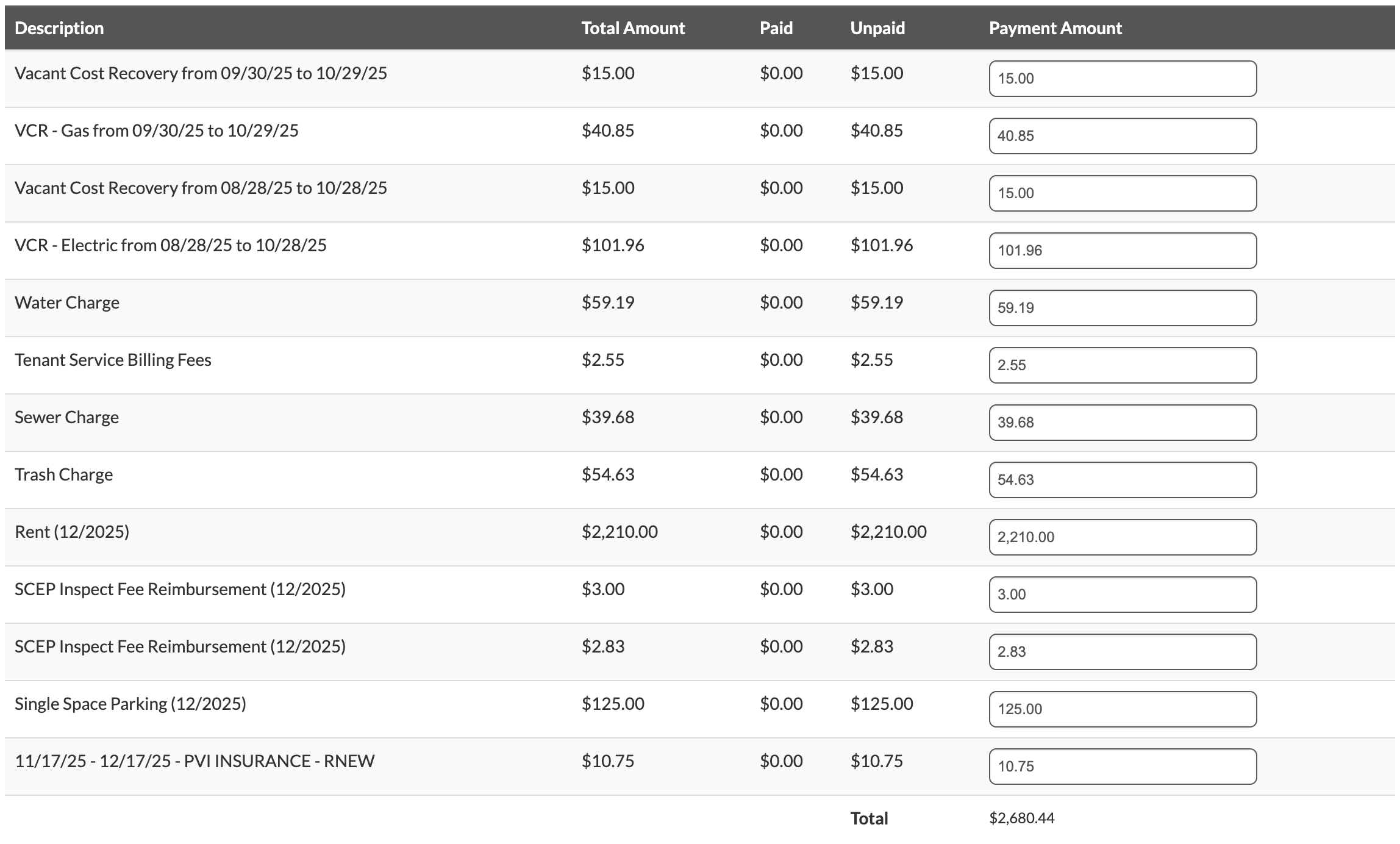Click Vacant Cost Recovery 08/28/25 payment field
Screen dimensions: 1400x844
(1122, 193)
